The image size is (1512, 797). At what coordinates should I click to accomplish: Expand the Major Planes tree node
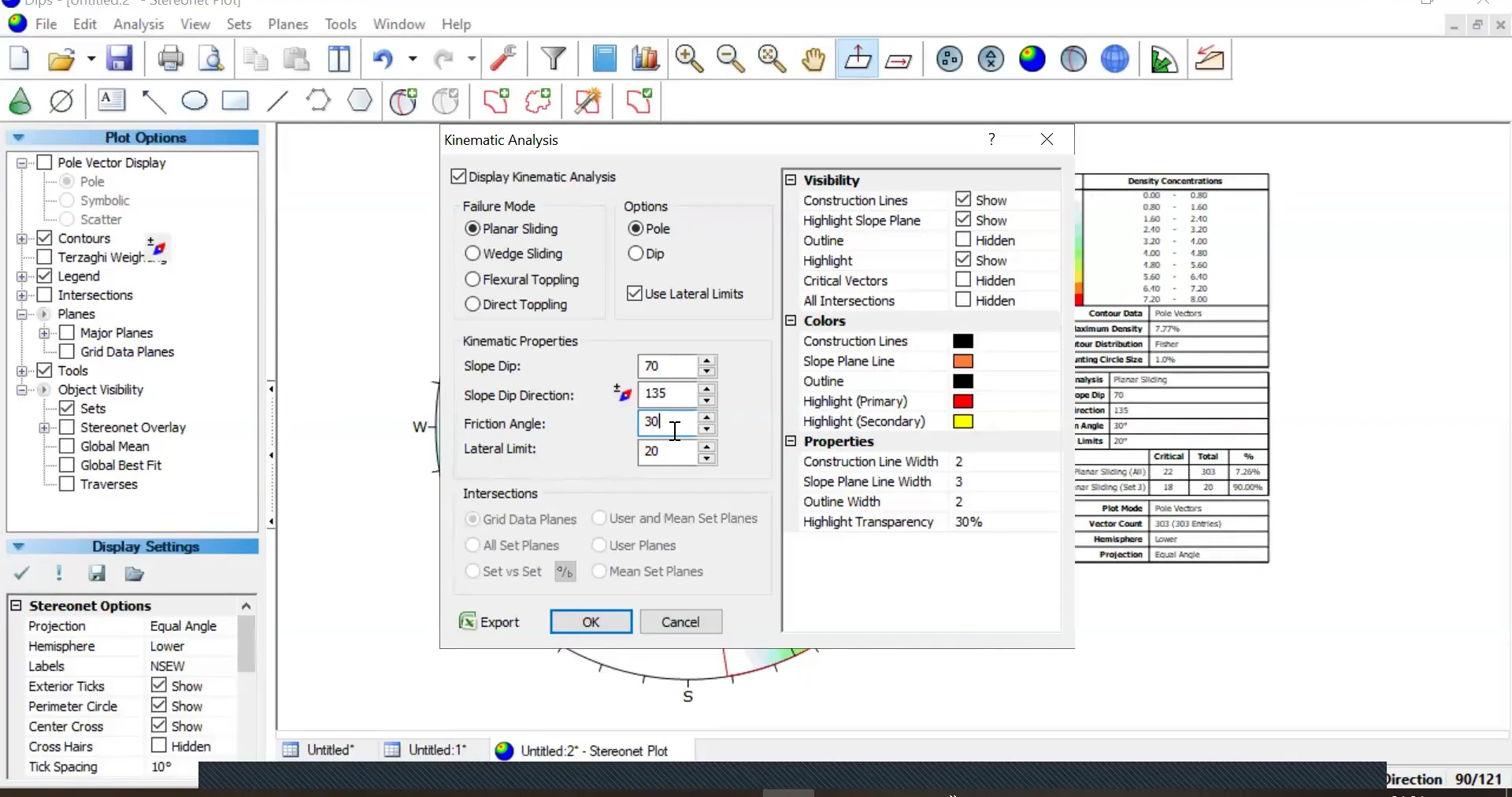click(x=44, y=333)
